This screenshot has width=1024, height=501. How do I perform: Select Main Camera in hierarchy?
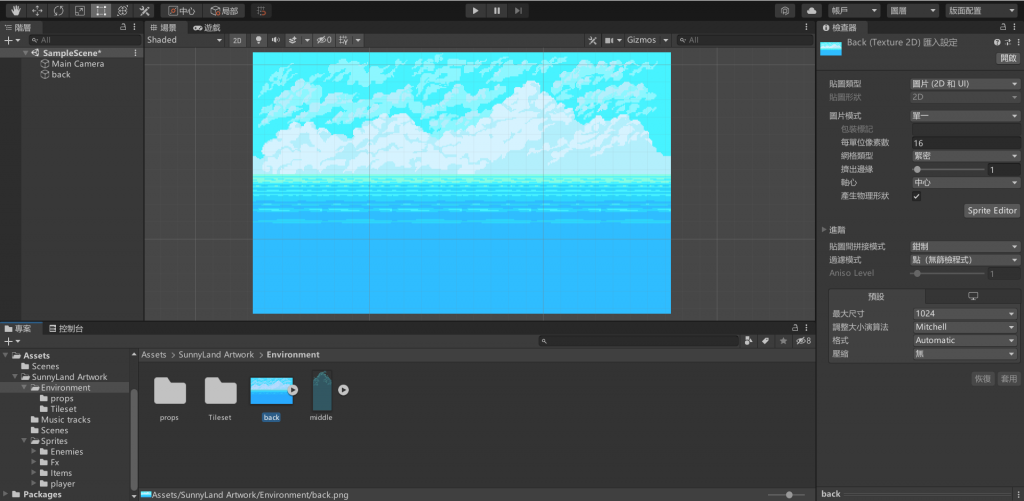(78, 64)
